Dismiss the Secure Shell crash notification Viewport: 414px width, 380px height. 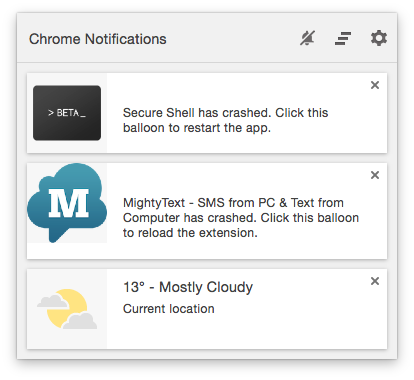pyautogui.click(x=375, y=85)
